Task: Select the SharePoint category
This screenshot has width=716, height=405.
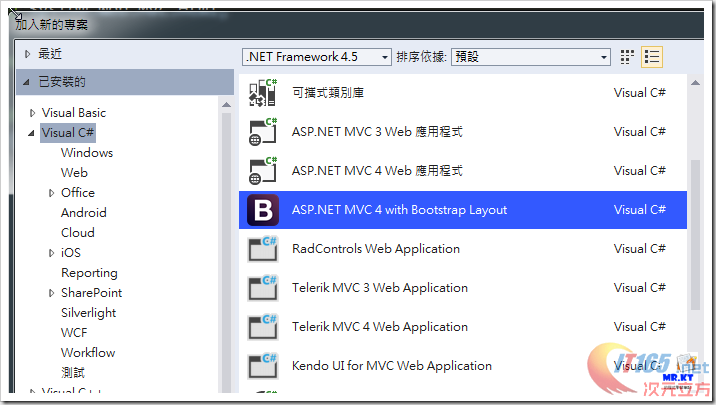Action: 91,293
